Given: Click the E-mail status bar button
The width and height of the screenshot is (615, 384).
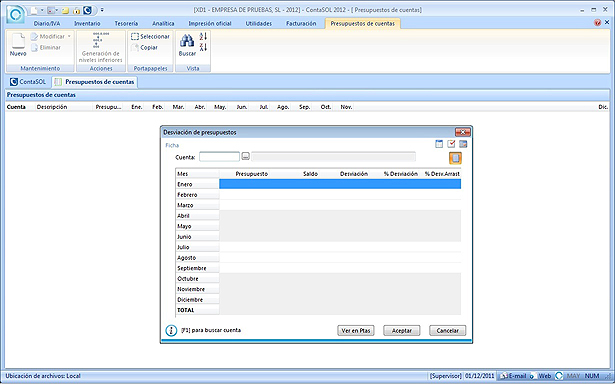Looking at the screenshot, I should pyautogui.click(x=513, y=376).
